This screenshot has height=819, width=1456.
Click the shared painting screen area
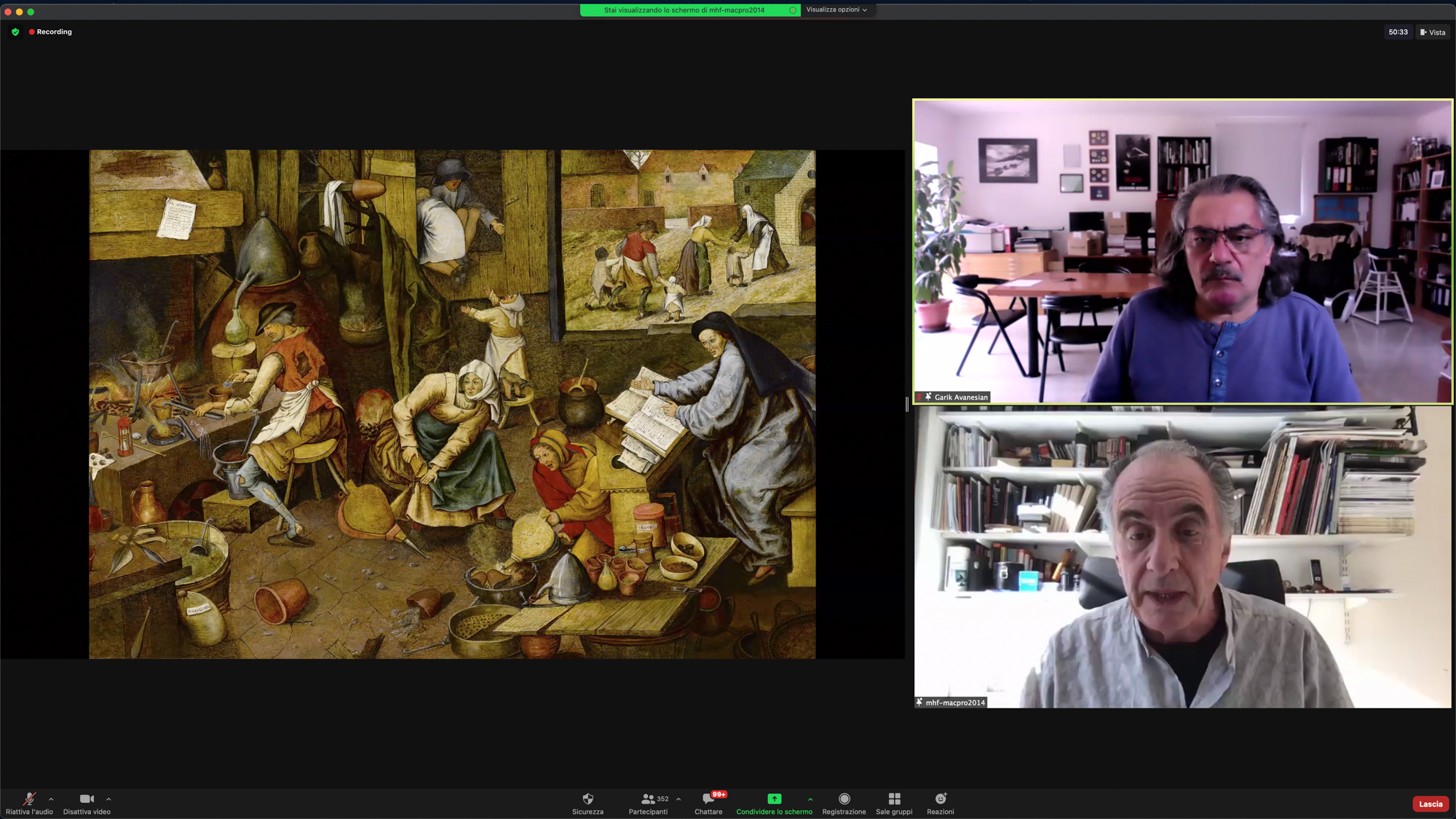coord(452,404)
